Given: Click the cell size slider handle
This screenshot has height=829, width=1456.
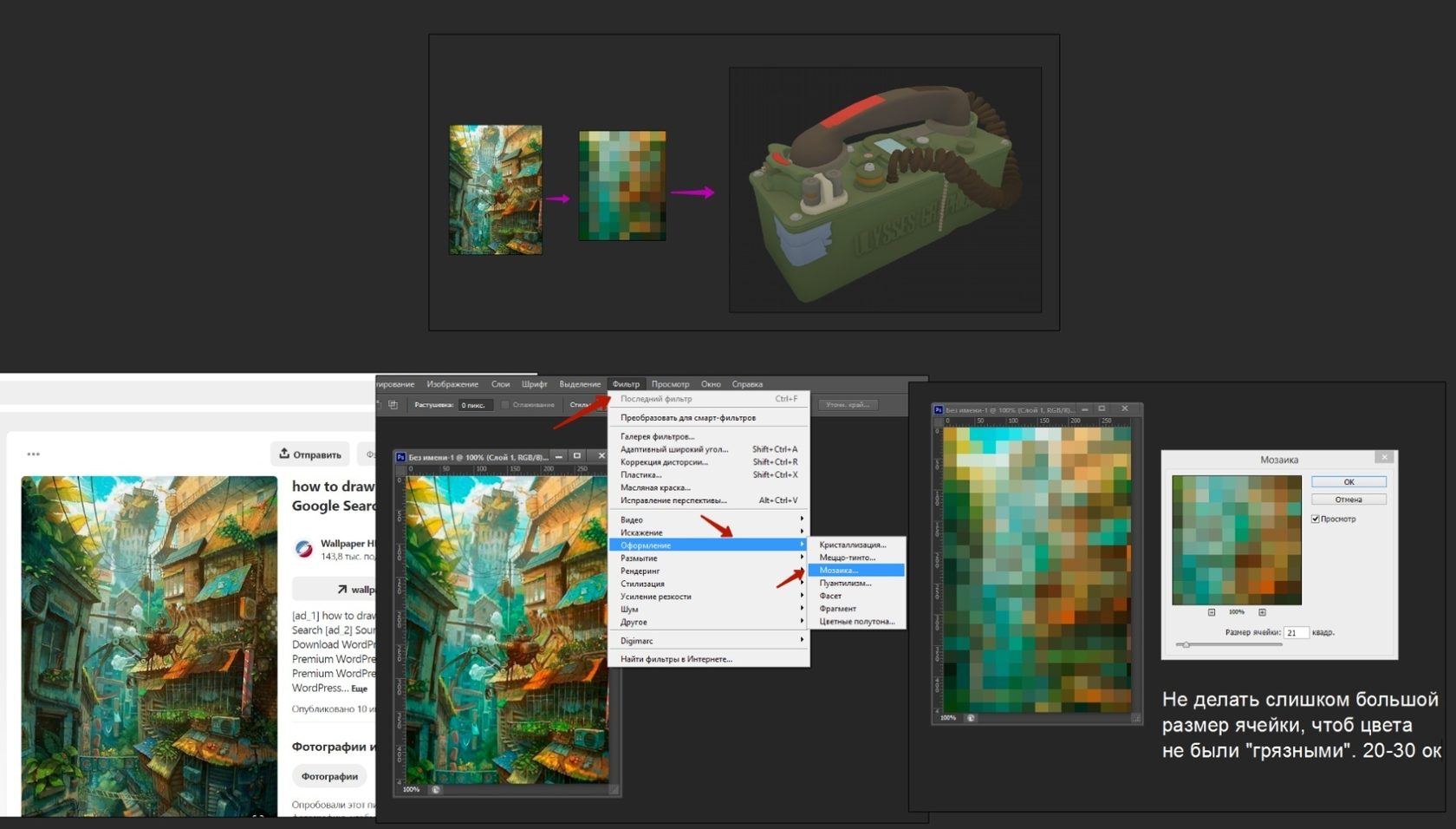Looking at the screenshot, I should pyautogui.click(x=1186, y=644).
